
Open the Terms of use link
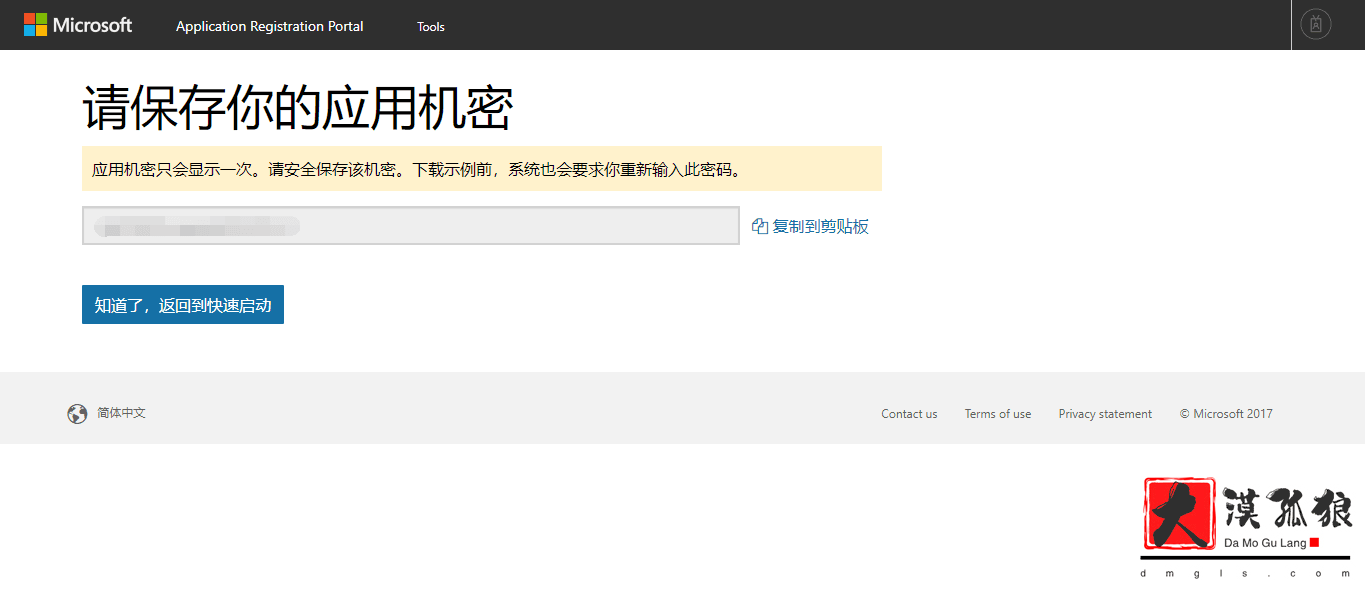997,414
